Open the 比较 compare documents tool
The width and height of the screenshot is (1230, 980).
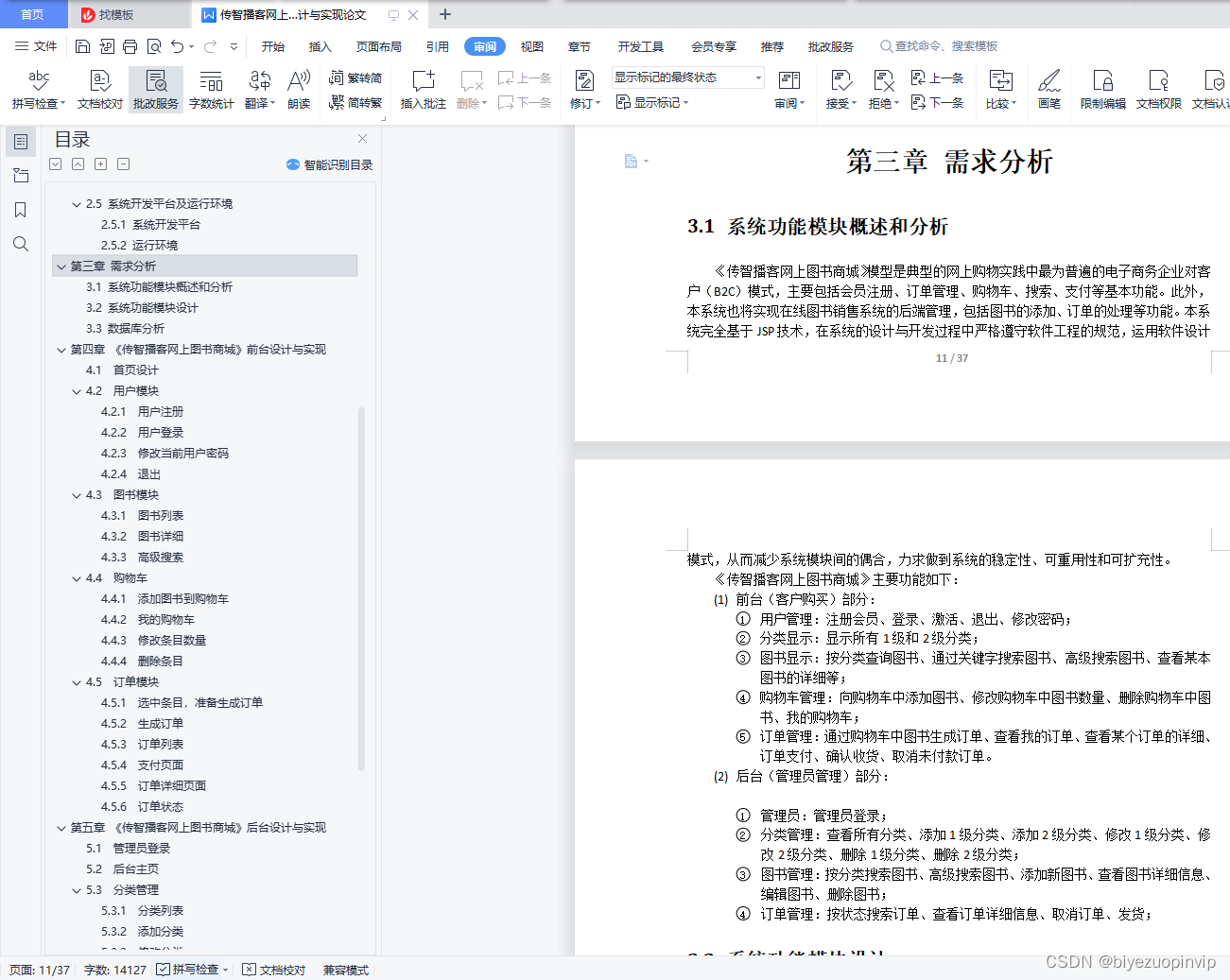click(x=1000, y=90)
